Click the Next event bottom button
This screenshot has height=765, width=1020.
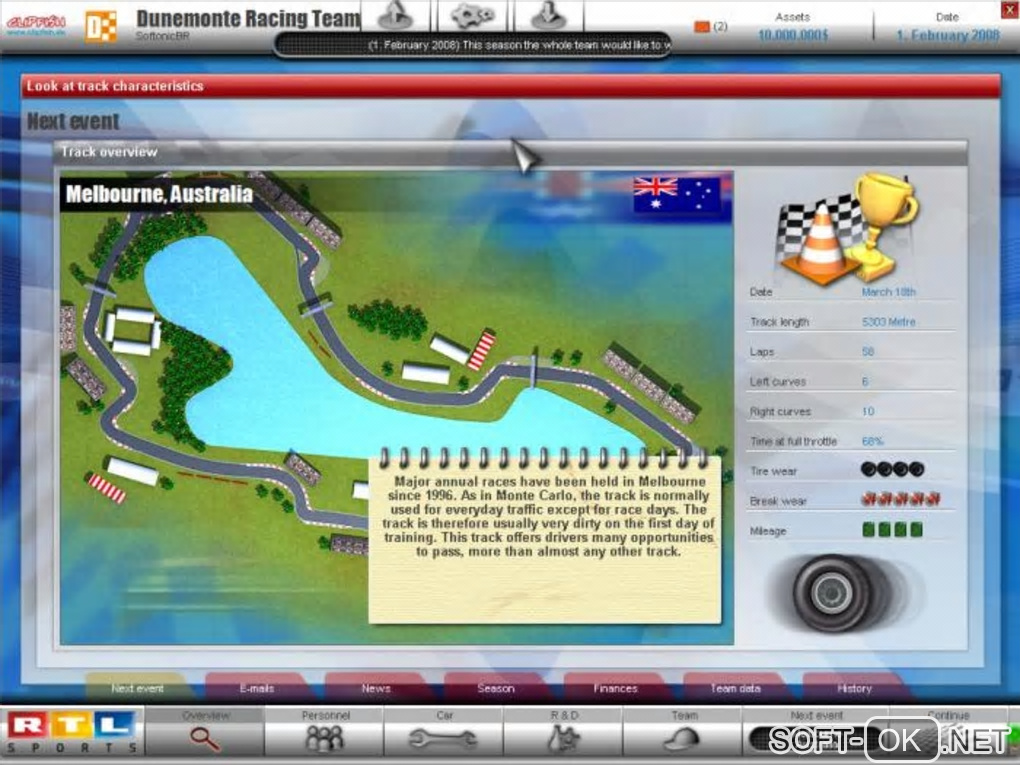coord(816,731)
